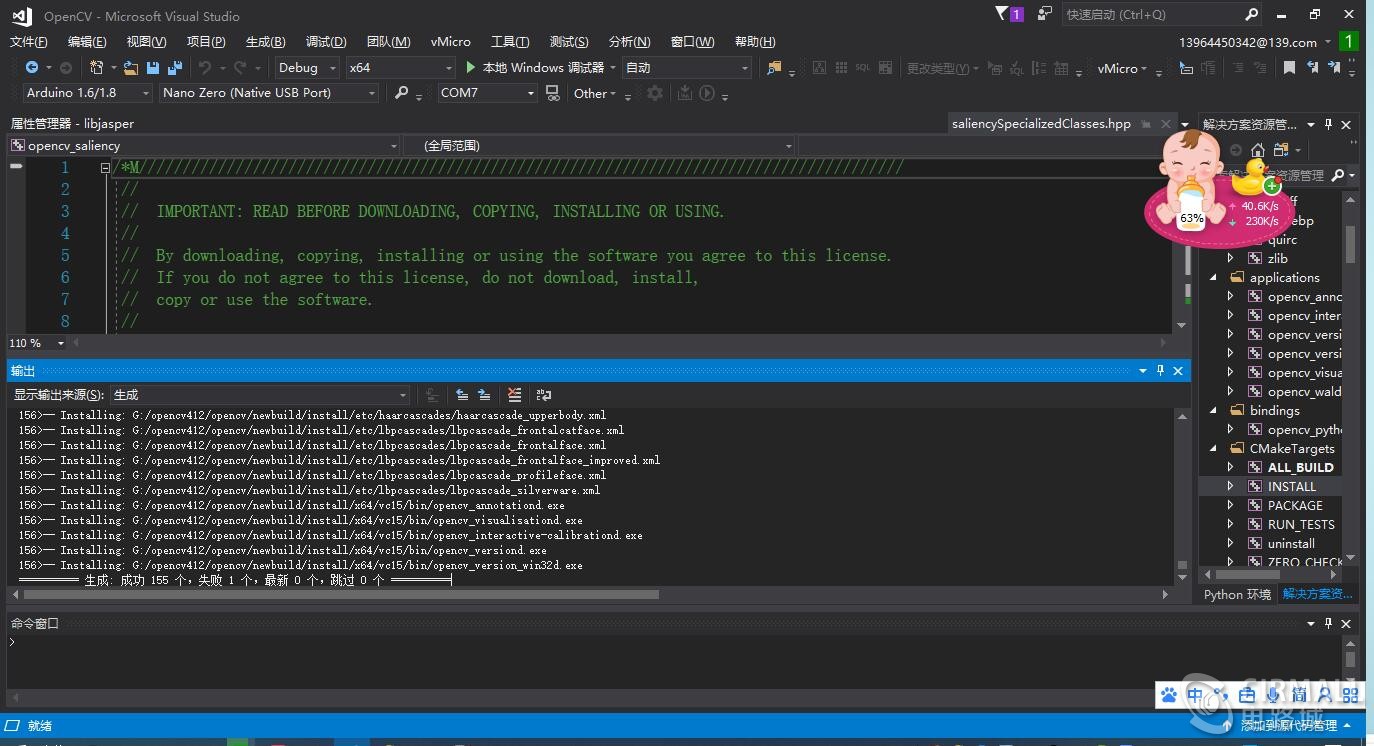This screenshot has width=1374, height=746.
Task: Click the quick launch search magnifier
Action: tap(1251, 14)
